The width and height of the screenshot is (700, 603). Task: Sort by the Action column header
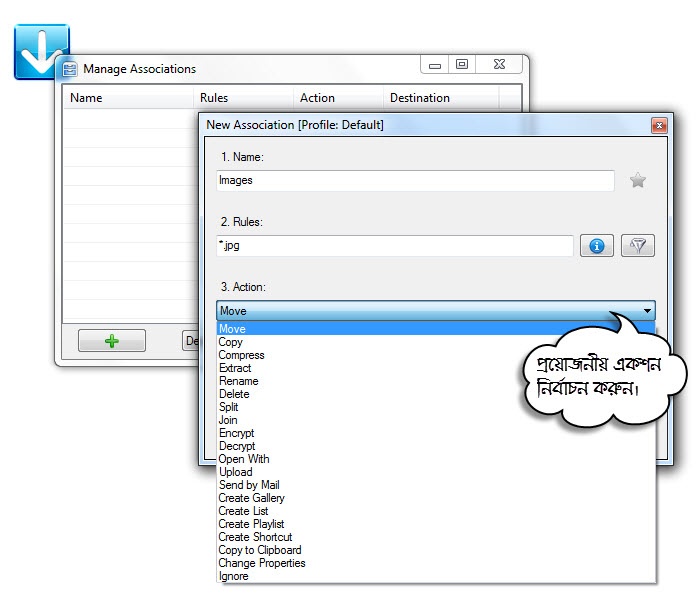[x=338, y=98]
